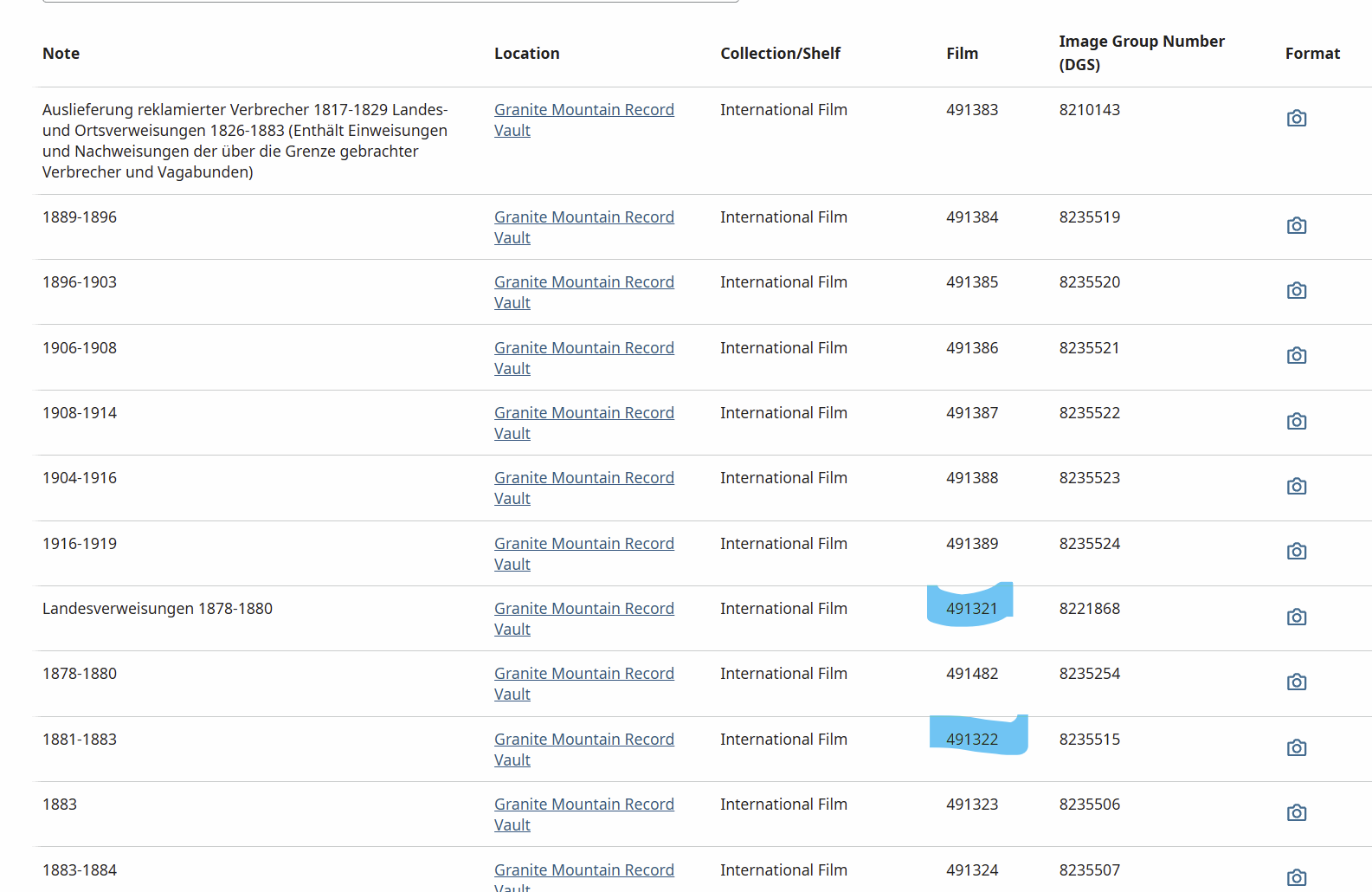
Task: Open camera icon in 1916-1919 row
Action: click(x=1296, y=551)
